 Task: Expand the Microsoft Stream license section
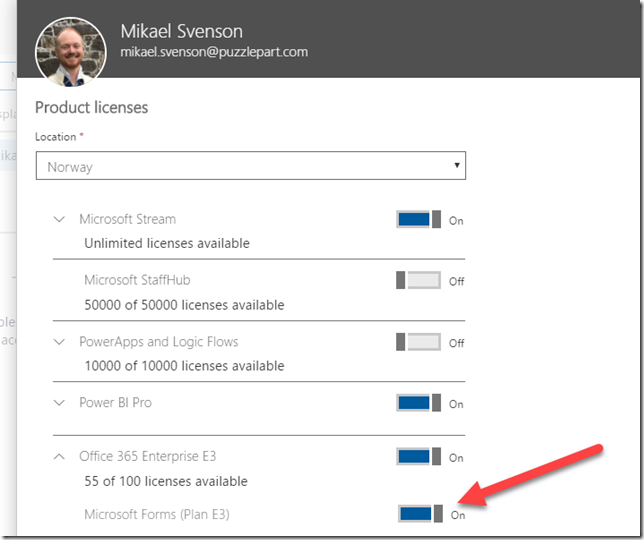click(60, 219)
